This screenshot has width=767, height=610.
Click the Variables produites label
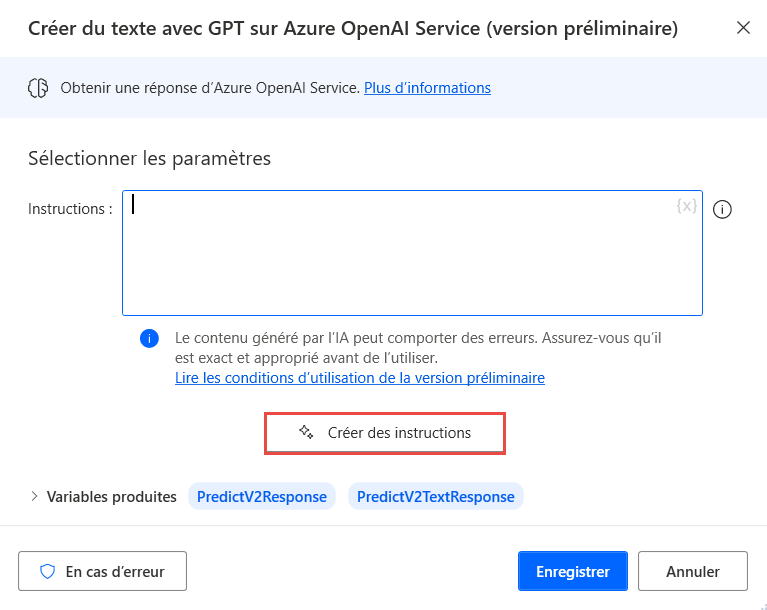click(111, 496)
